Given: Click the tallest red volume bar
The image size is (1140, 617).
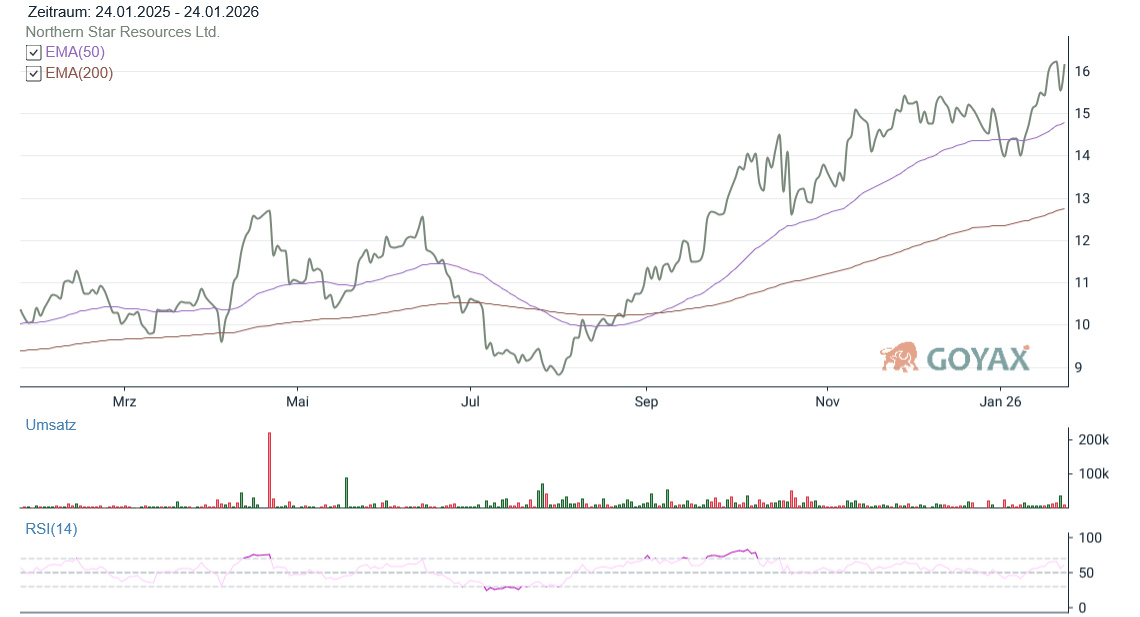Looking at the screenshot, I should pyautogui.click(x=270, y=470).
